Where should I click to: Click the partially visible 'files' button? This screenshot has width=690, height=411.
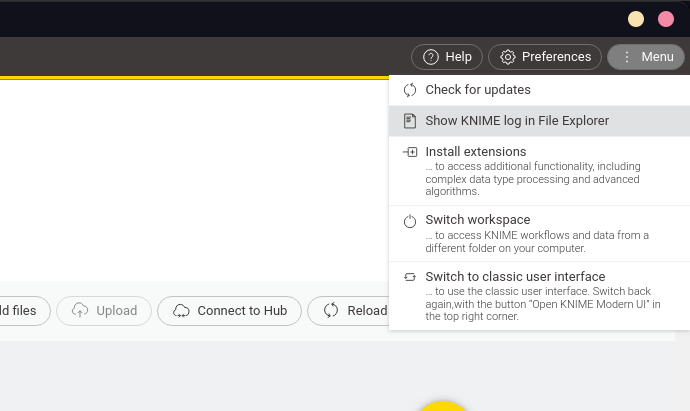(25, 311)
